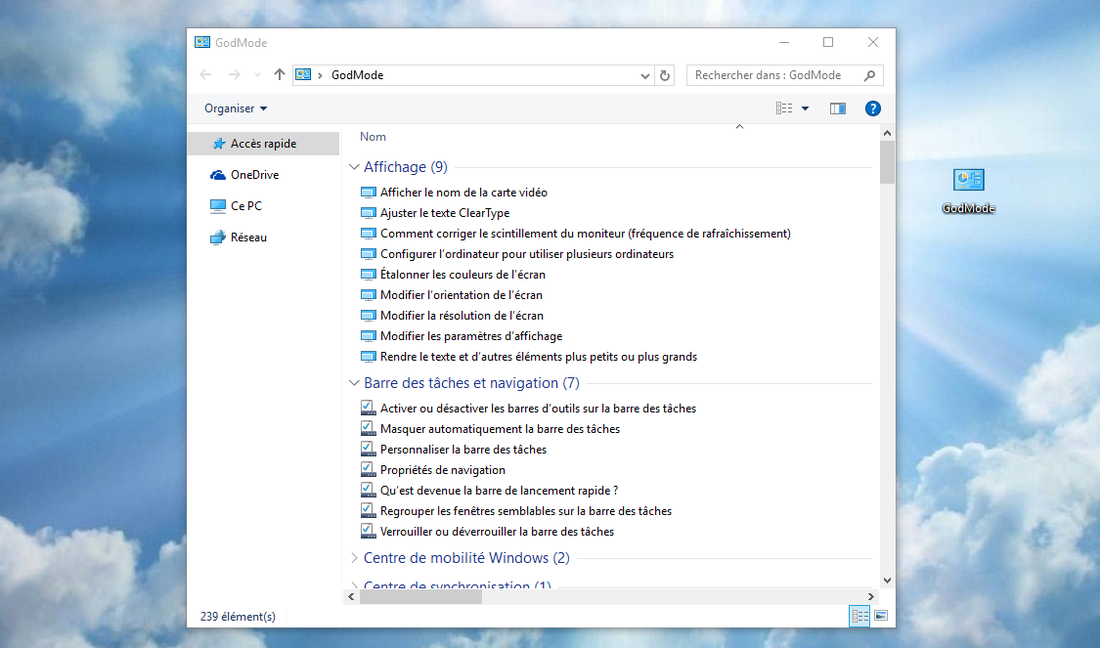Click the vertical scrollbar down arrow
The width and height of the screenshot is (1100, 648).
pyautogui.click(x=887, y=580)
